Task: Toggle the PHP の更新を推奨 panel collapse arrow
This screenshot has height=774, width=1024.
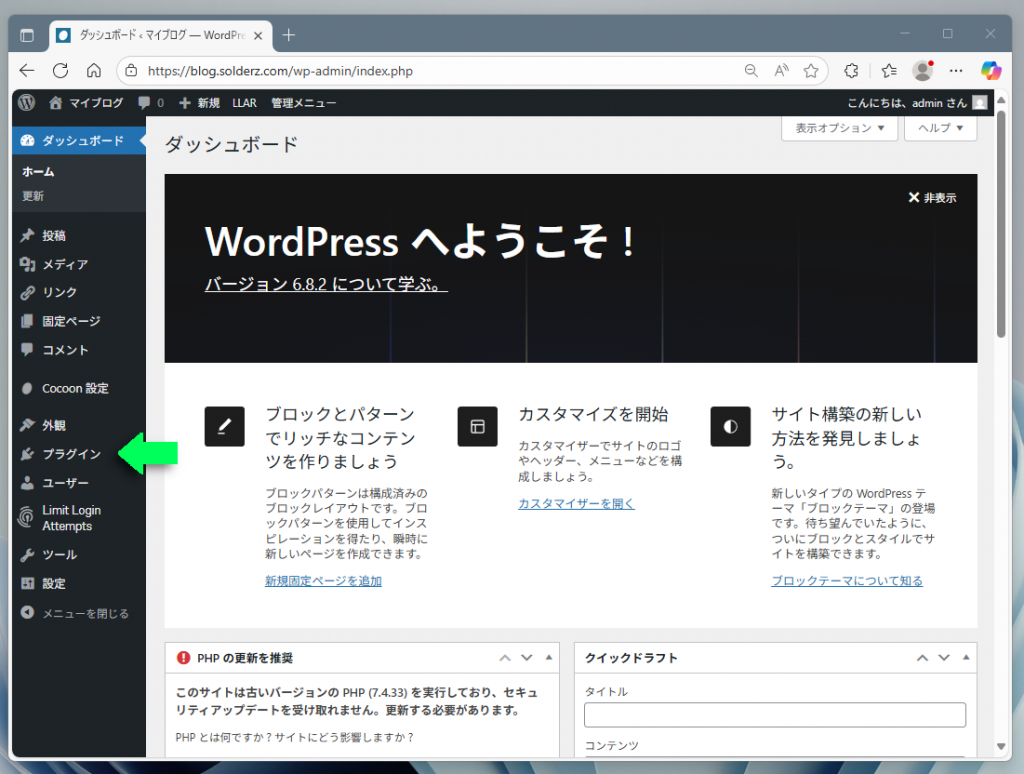Action: pos(548,658)
